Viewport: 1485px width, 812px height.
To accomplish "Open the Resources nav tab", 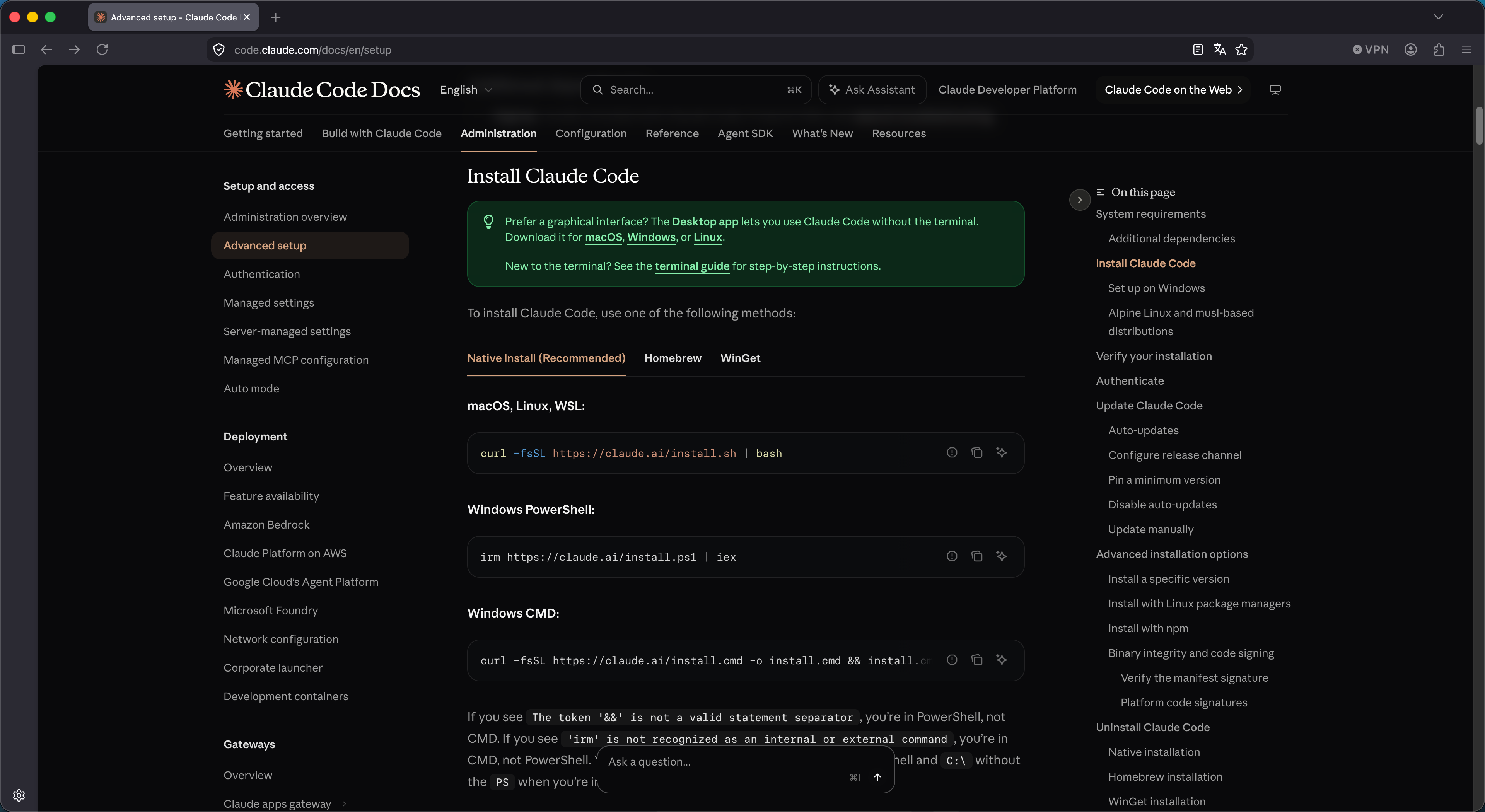I will (898, 133).
